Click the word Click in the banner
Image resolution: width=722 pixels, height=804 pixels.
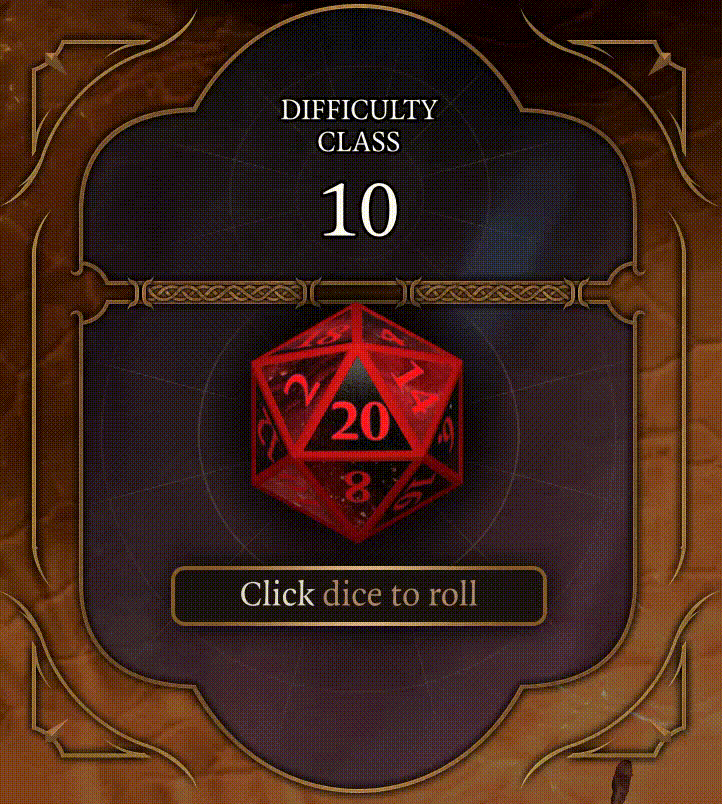(x=277, y=595)
